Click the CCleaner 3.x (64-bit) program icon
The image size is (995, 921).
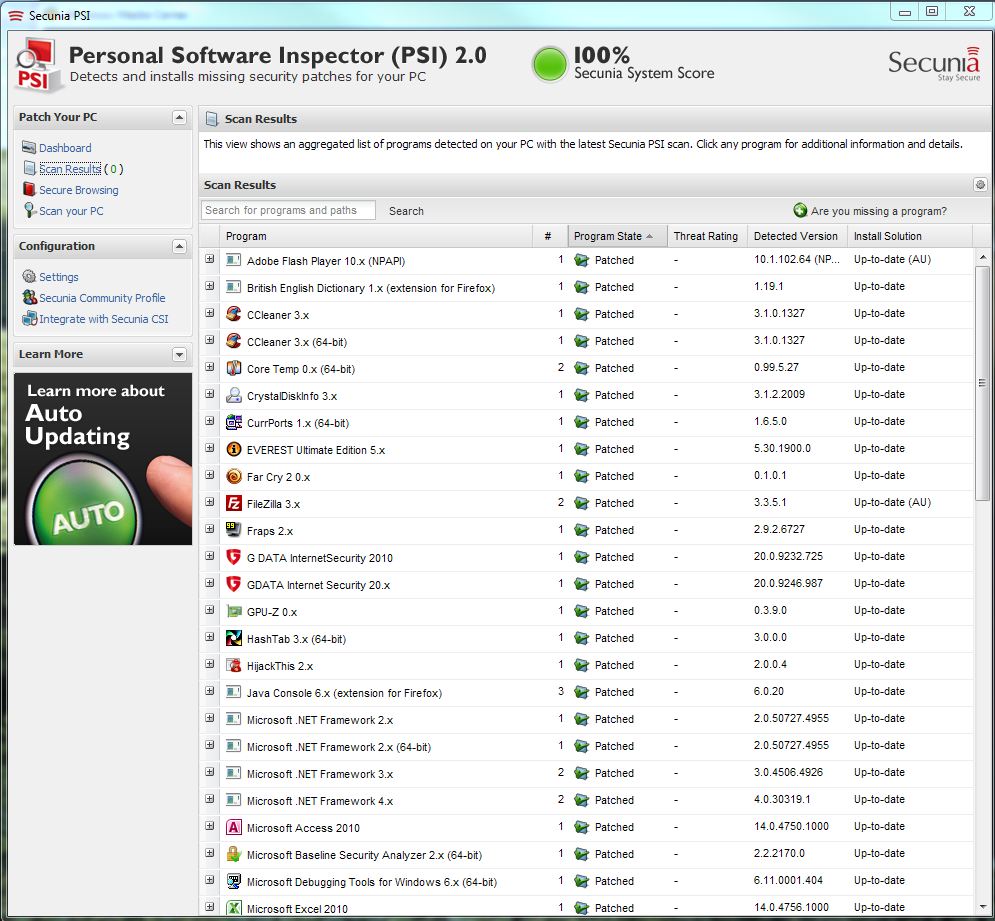point(234,341)
